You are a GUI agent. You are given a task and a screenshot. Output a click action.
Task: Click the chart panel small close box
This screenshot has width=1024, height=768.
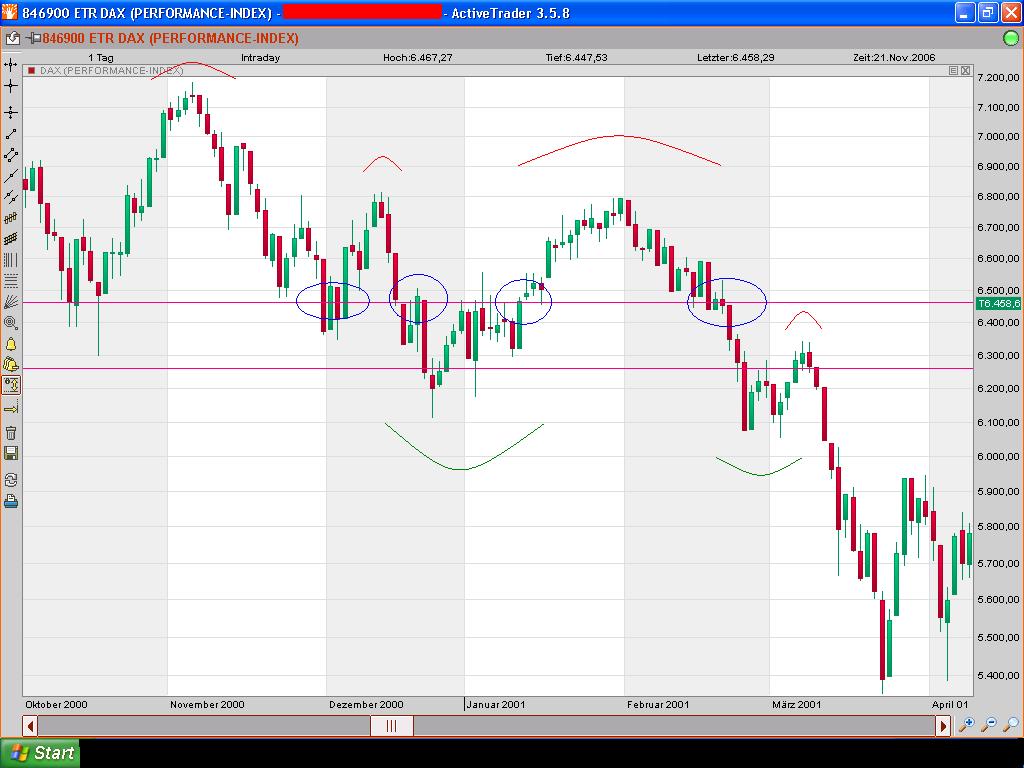pos(965,71)
